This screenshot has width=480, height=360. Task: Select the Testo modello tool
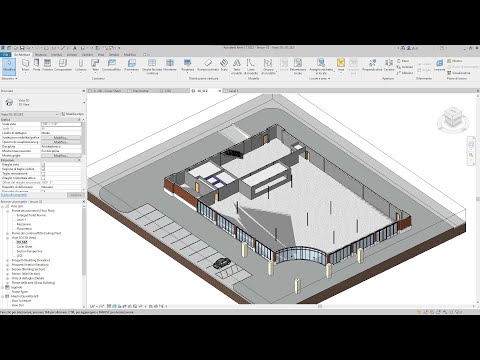[x=237, y=66]
